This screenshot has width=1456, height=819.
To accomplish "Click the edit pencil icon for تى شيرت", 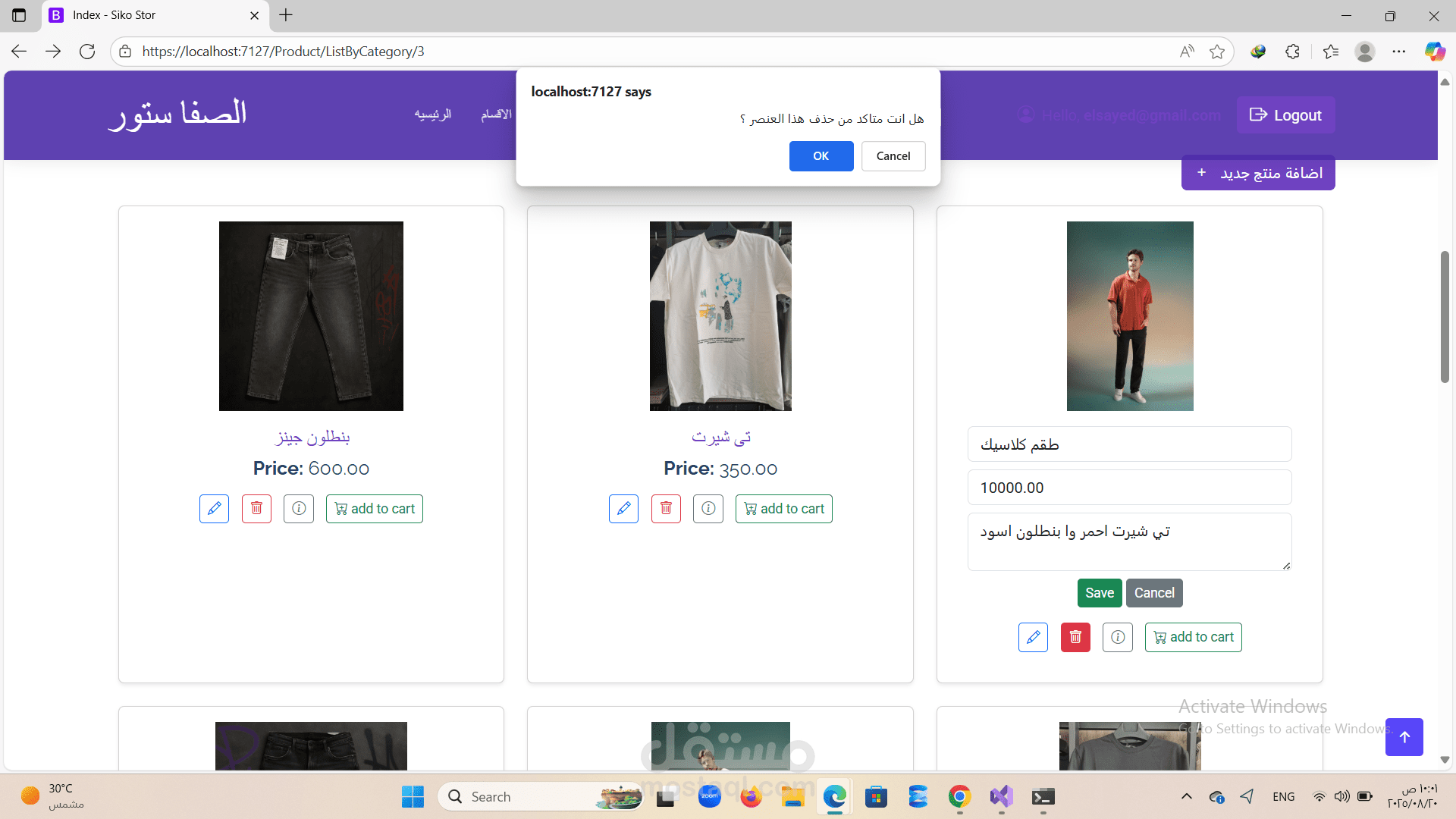I will (x=624, y=509).
